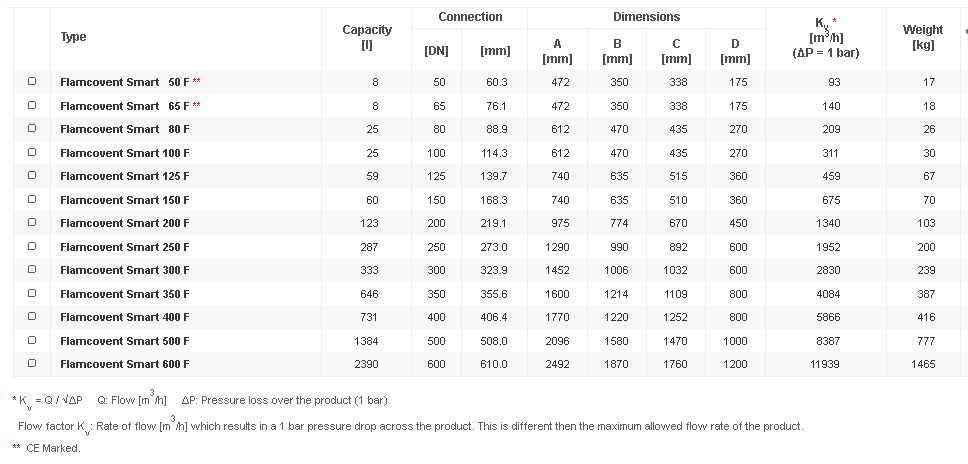This screenshot has width=968, height=464.
Task: Click the Connection column group header
Action: (x=470, y=17)
